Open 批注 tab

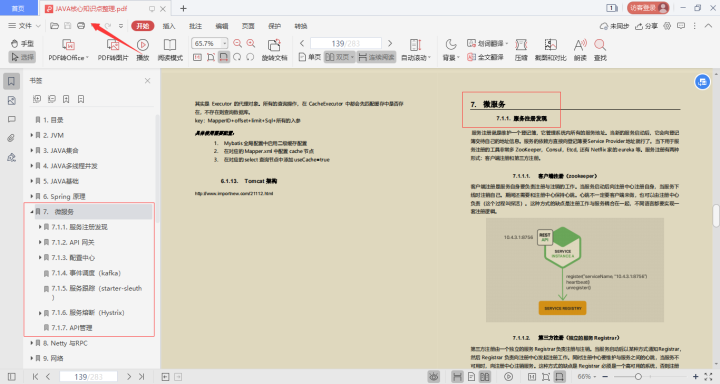point(196,26)
